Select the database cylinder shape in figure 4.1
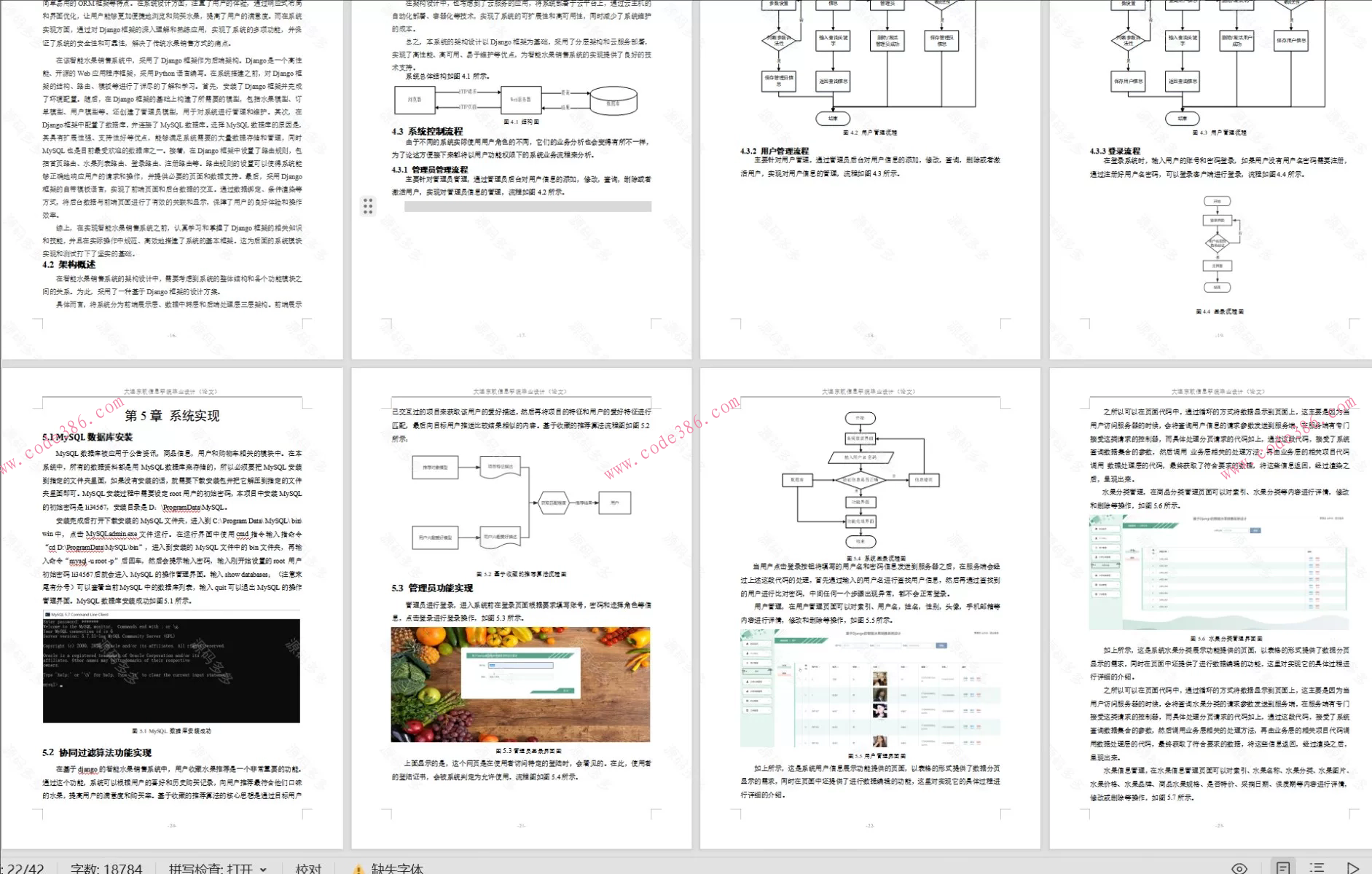 pos(613,101)
